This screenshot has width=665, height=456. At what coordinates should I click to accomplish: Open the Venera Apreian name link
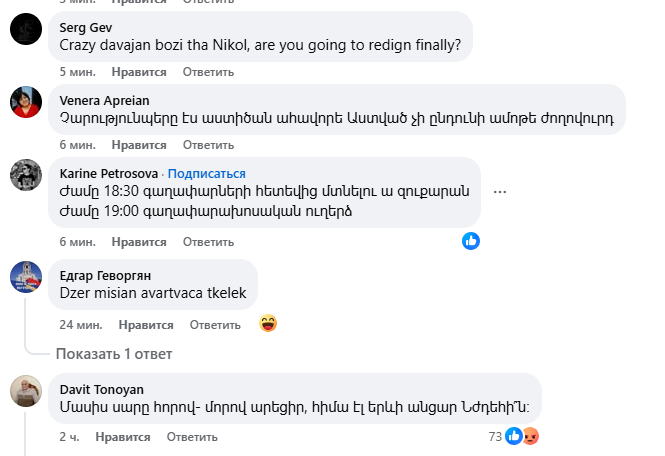[104, 100]
